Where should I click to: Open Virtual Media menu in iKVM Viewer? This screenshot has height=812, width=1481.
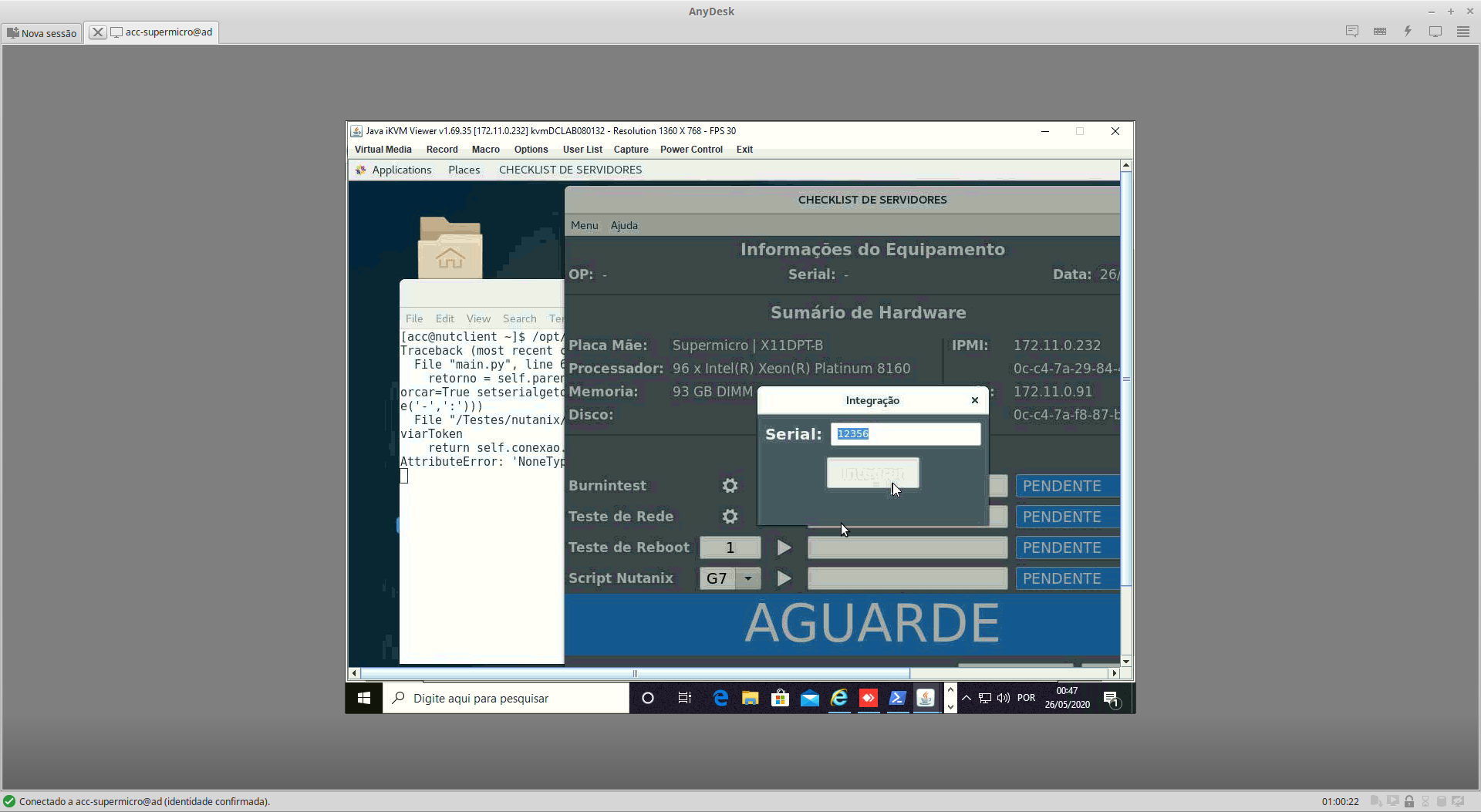pos(383,150)
